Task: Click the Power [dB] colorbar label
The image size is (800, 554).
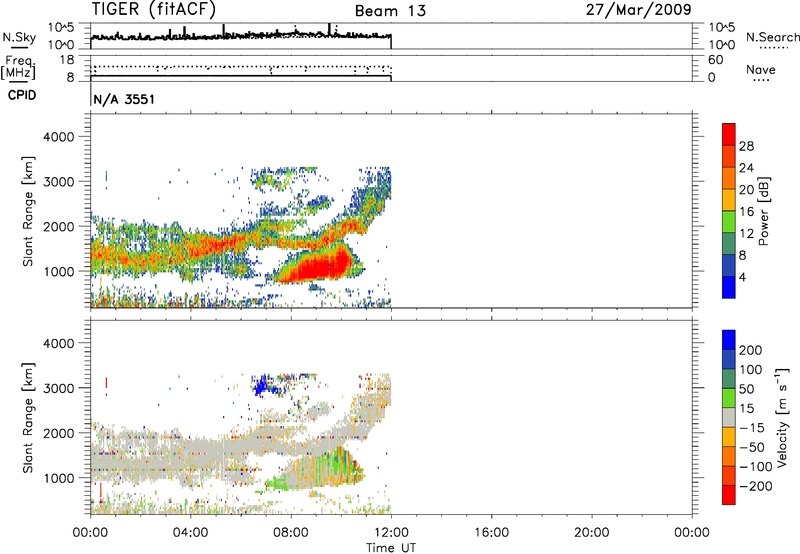Action: [763, 211]
